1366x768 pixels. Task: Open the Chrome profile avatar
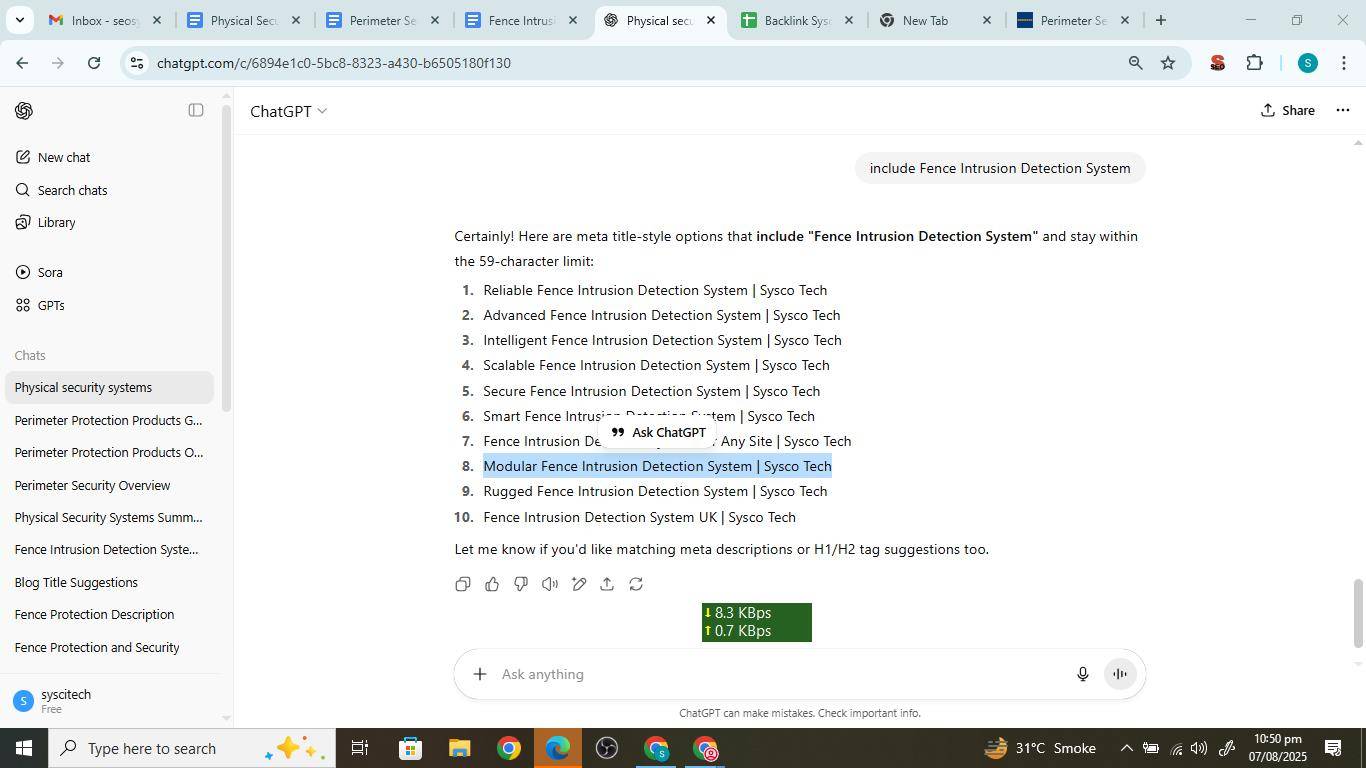coord(1307,63)
